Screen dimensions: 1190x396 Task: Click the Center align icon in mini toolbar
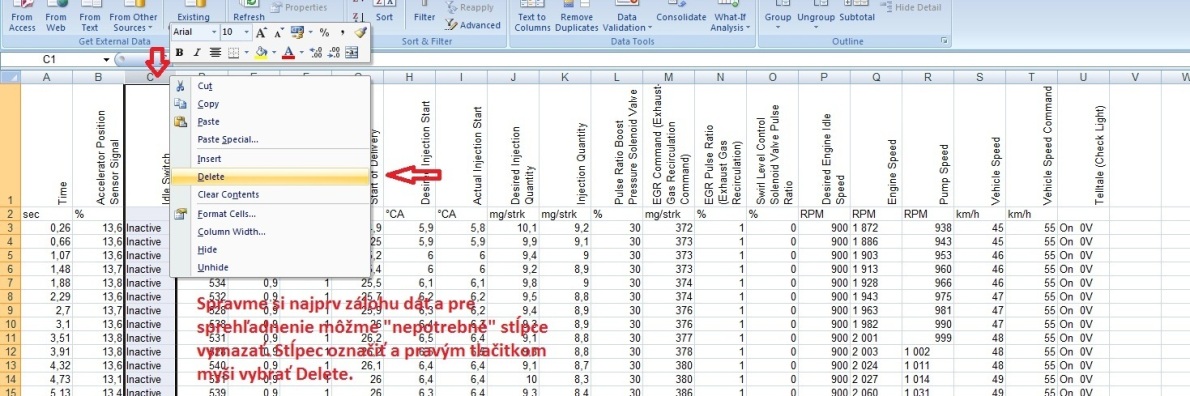(216, 52)
